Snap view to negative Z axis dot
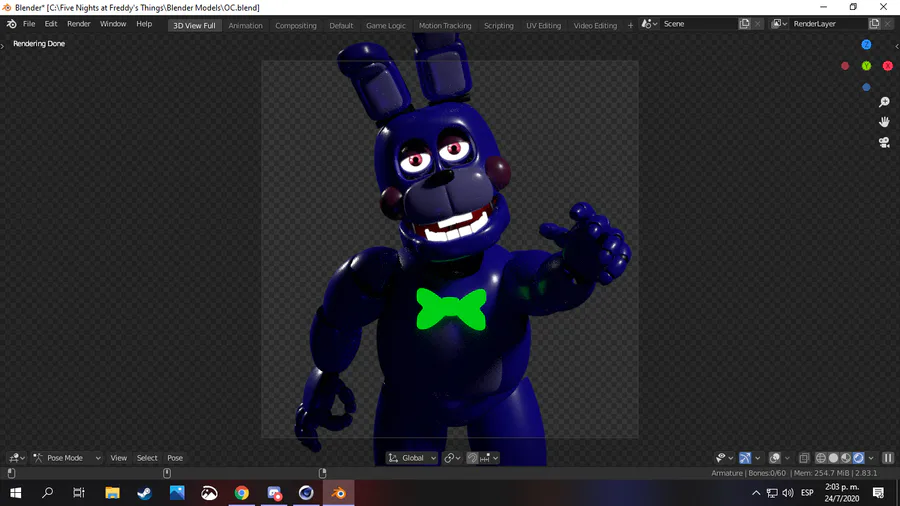The width and height of the screenshot is (900, 506). (866, 87)
